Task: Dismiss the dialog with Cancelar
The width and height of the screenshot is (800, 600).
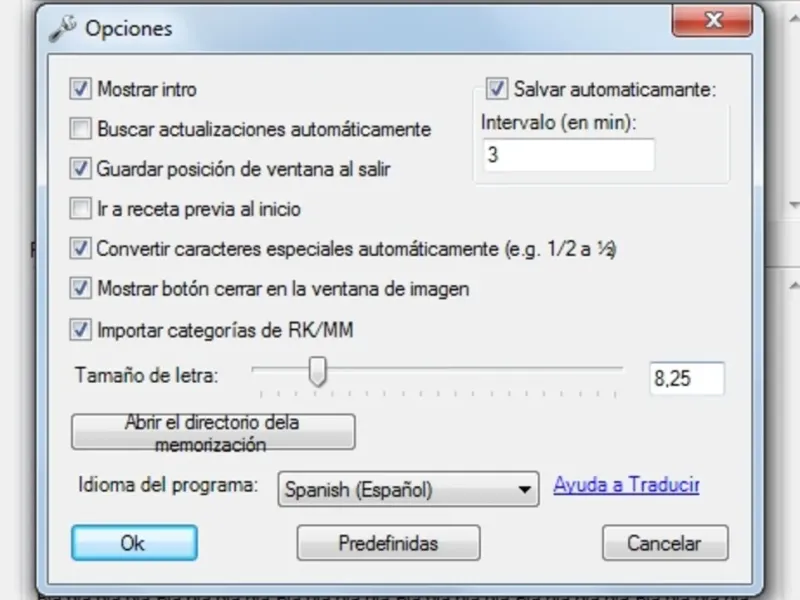Action: [665, 543]
